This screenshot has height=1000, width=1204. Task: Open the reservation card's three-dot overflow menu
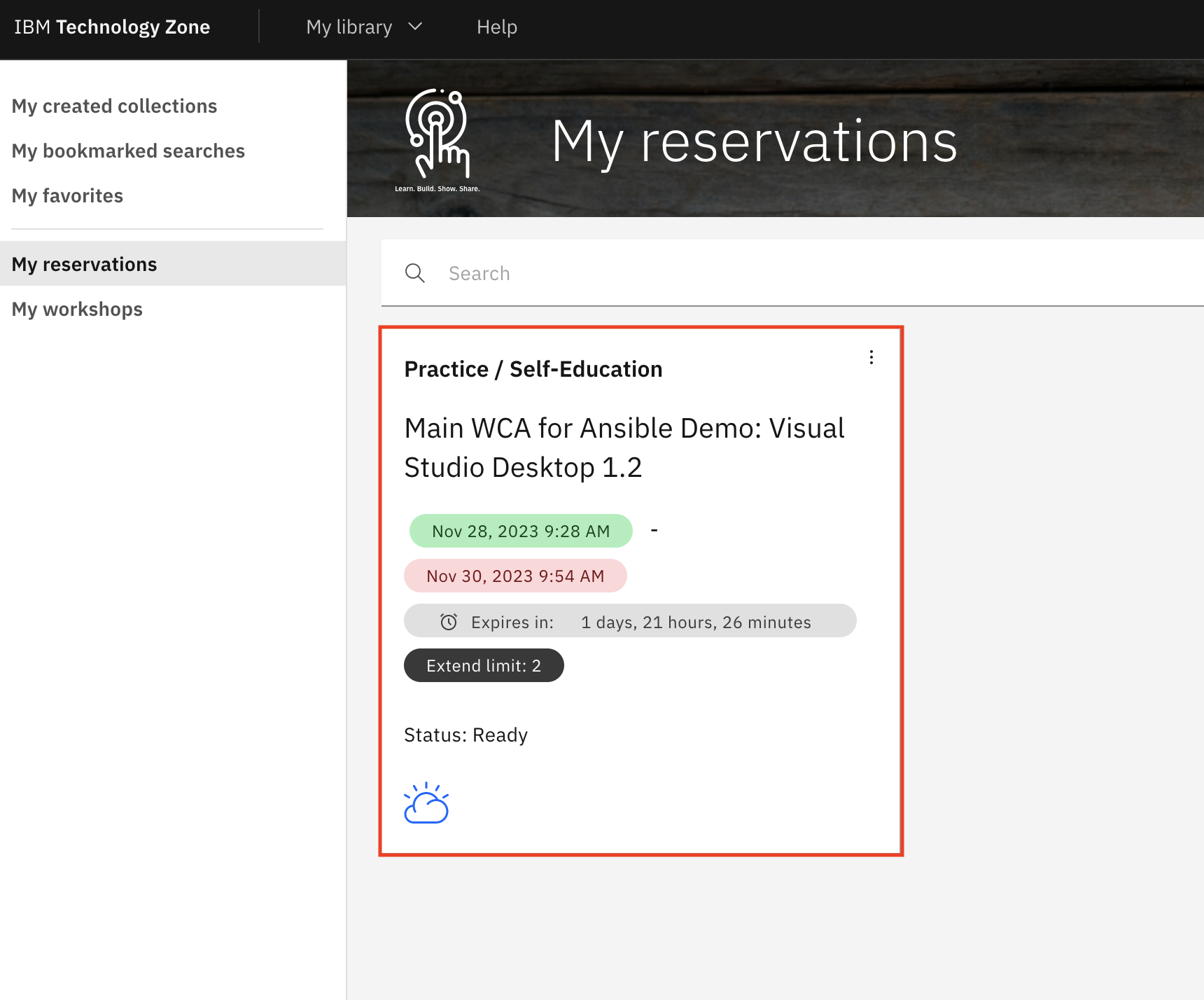871,358
